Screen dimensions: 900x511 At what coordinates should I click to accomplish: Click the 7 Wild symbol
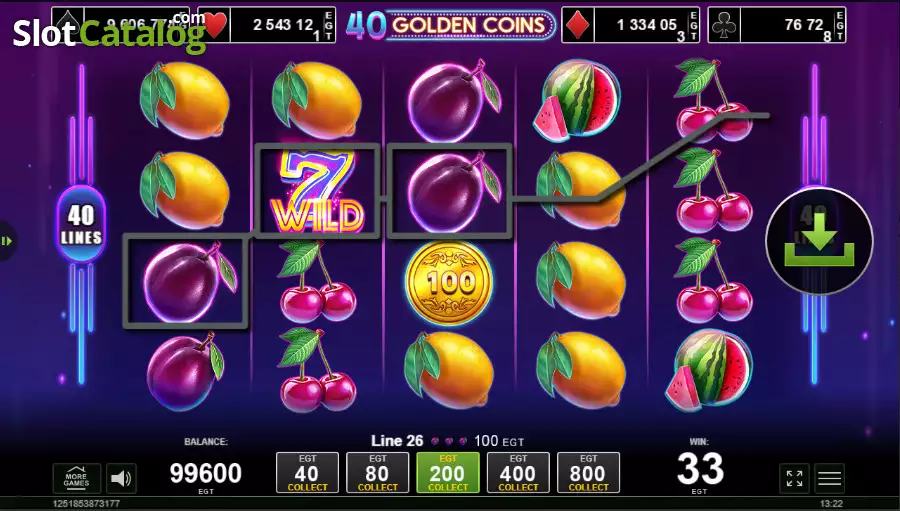click(x=317, y=191)
